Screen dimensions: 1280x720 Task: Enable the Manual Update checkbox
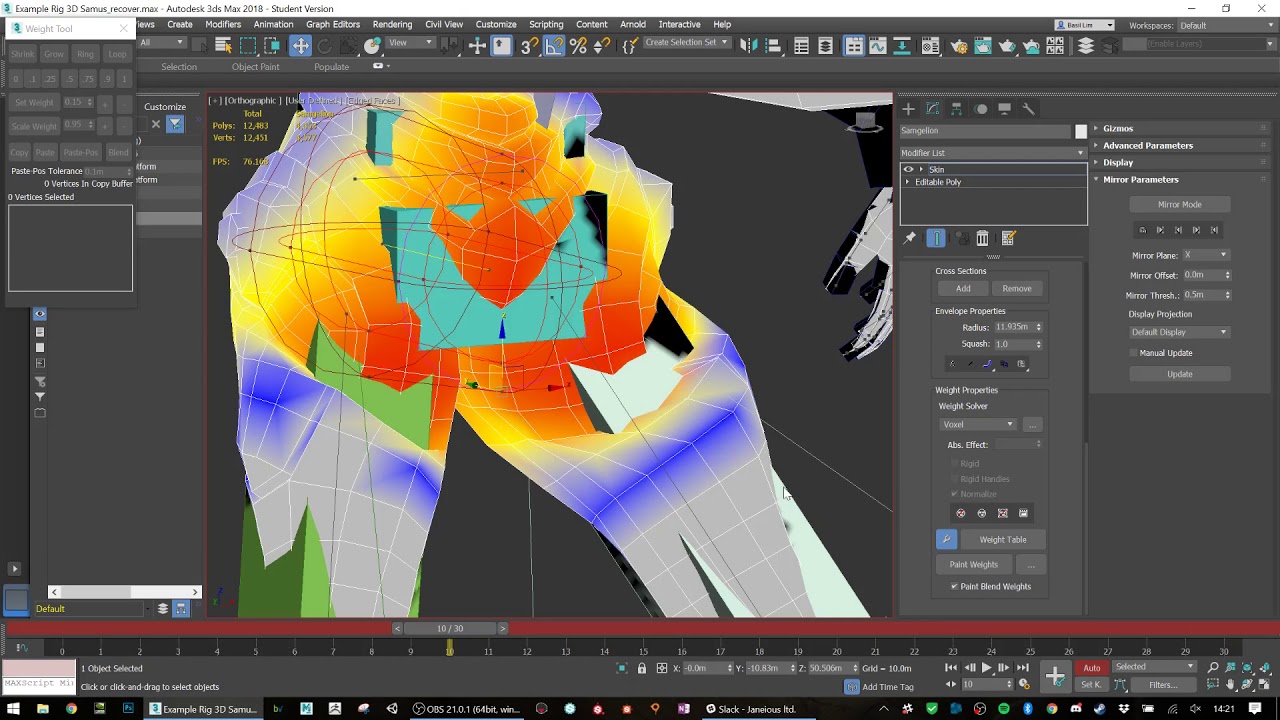[1134, 353]
